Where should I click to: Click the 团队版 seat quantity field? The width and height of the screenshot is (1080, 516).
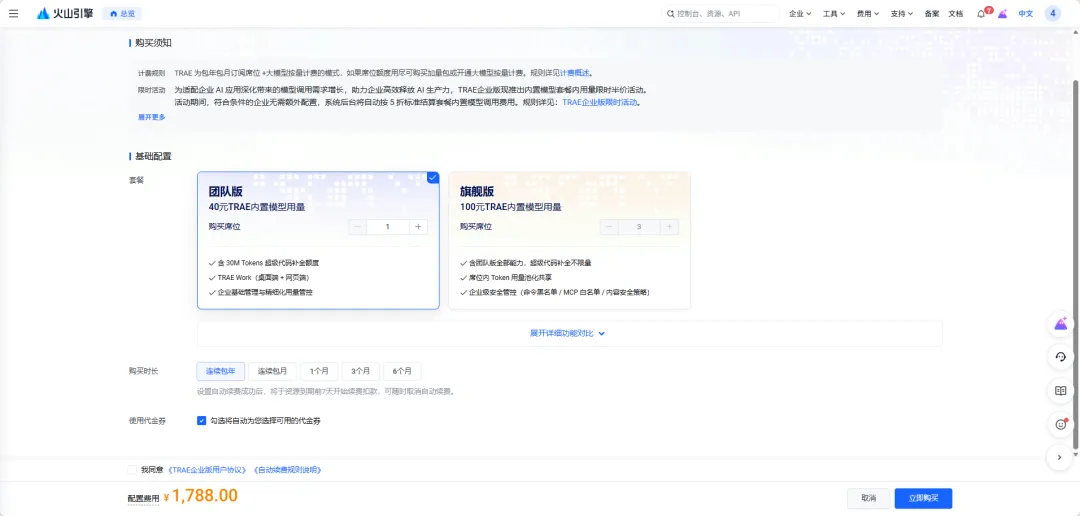[388, 227]
